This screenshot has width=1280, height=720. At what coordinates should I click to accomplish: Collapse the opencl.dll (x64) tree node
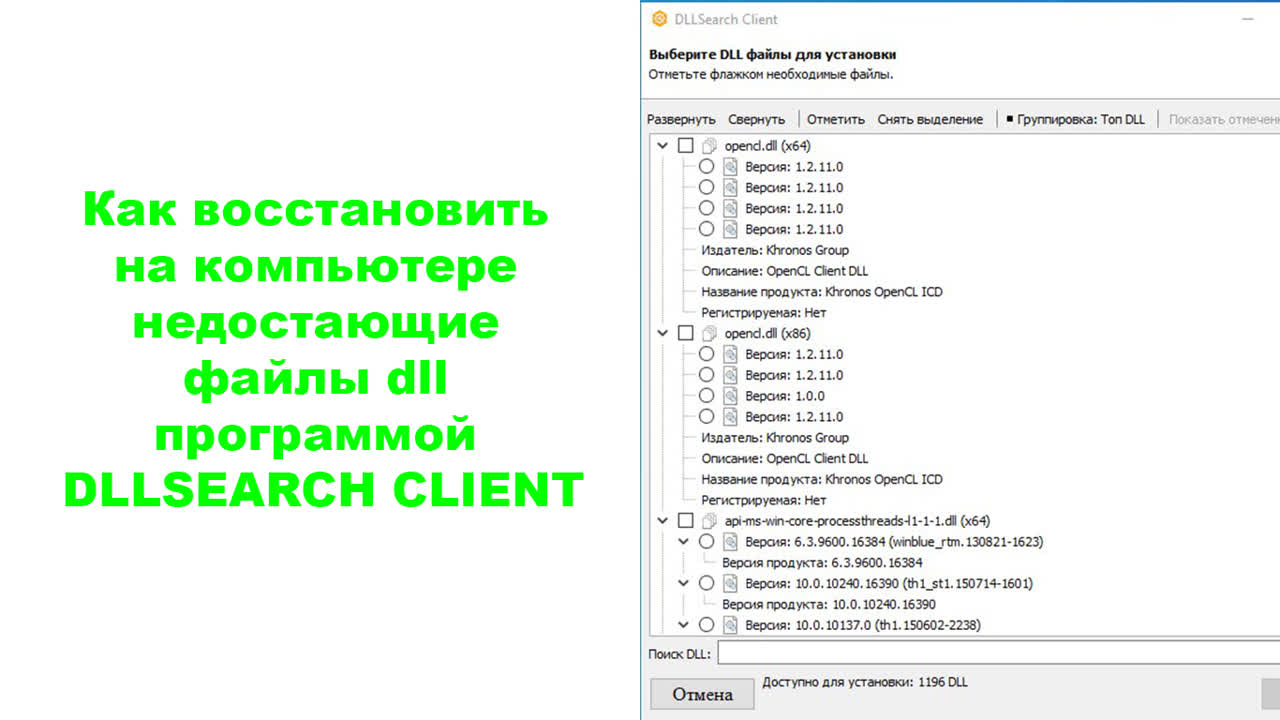662,146
